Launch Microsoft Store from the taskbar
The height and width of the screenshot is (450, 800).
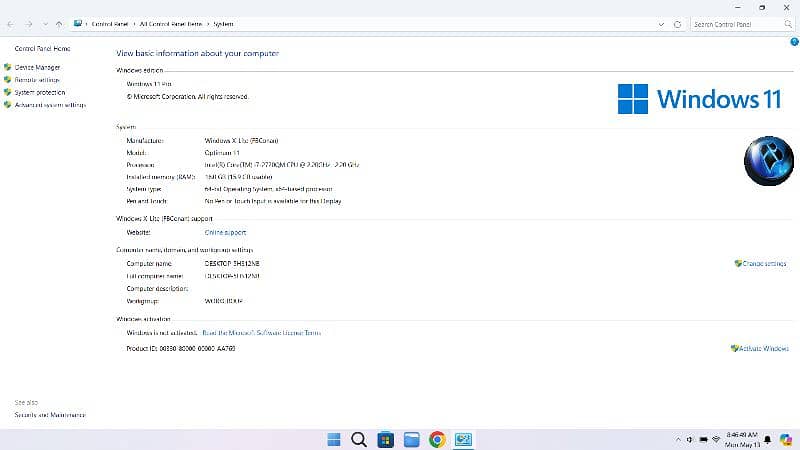pos(385,439)
